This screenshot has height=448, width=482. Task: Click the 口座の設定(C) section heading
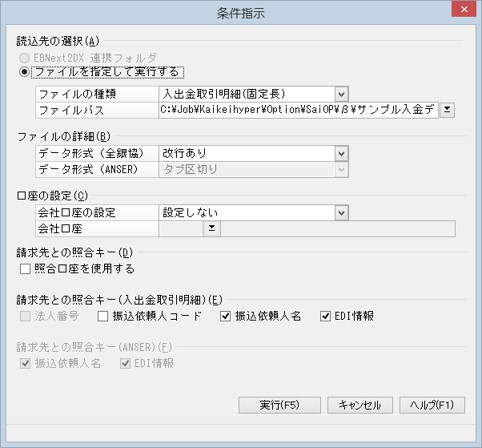tap(52, 196)
